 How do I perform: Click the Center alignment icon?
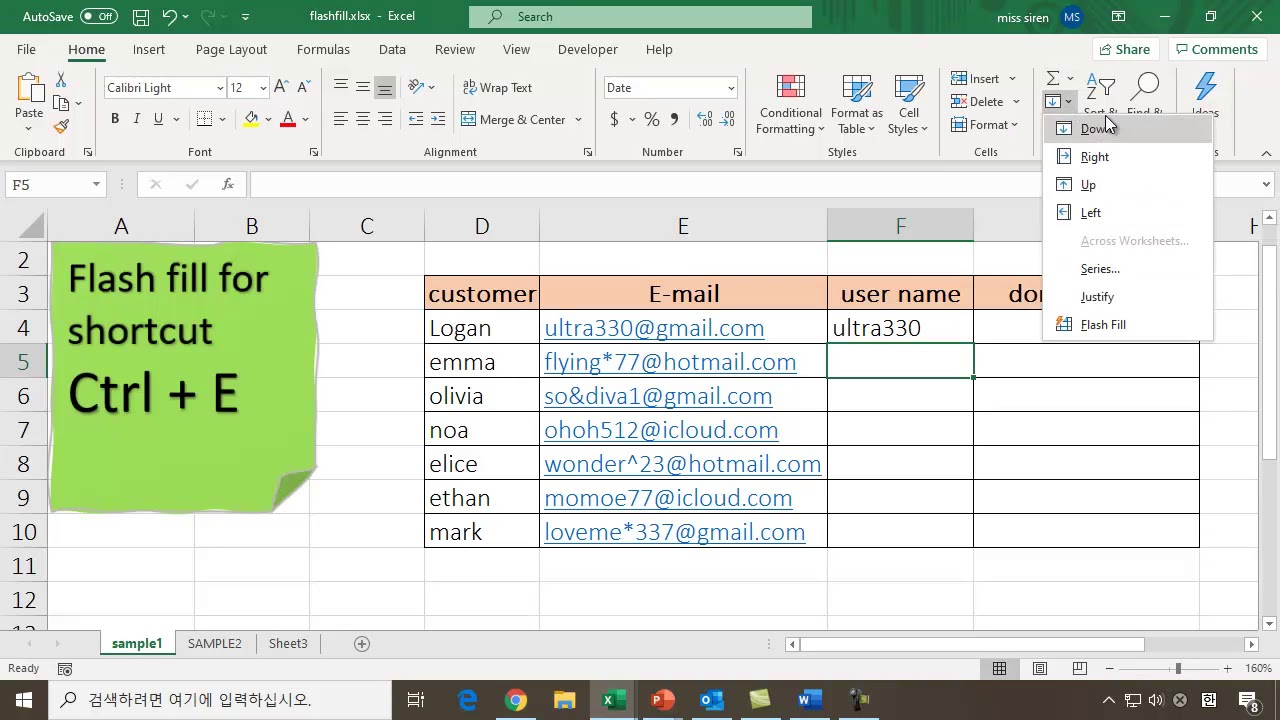click(363, 119)
